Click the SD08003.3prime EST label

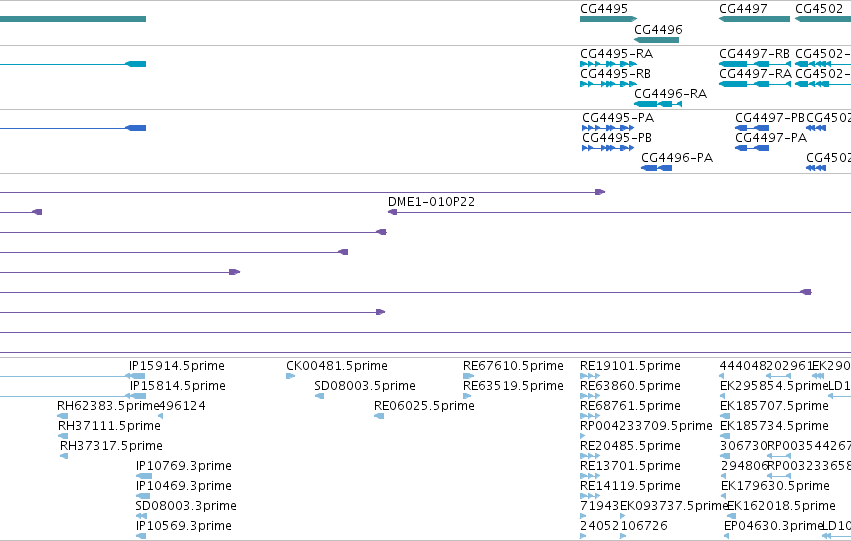coord(186,506)
